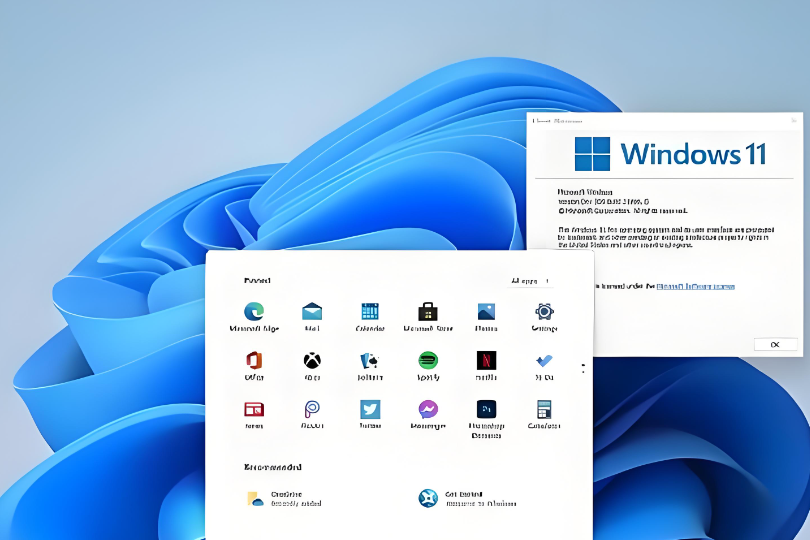Open the Calculator app
The height and width of the screenshot is (540, 810).
544,414
